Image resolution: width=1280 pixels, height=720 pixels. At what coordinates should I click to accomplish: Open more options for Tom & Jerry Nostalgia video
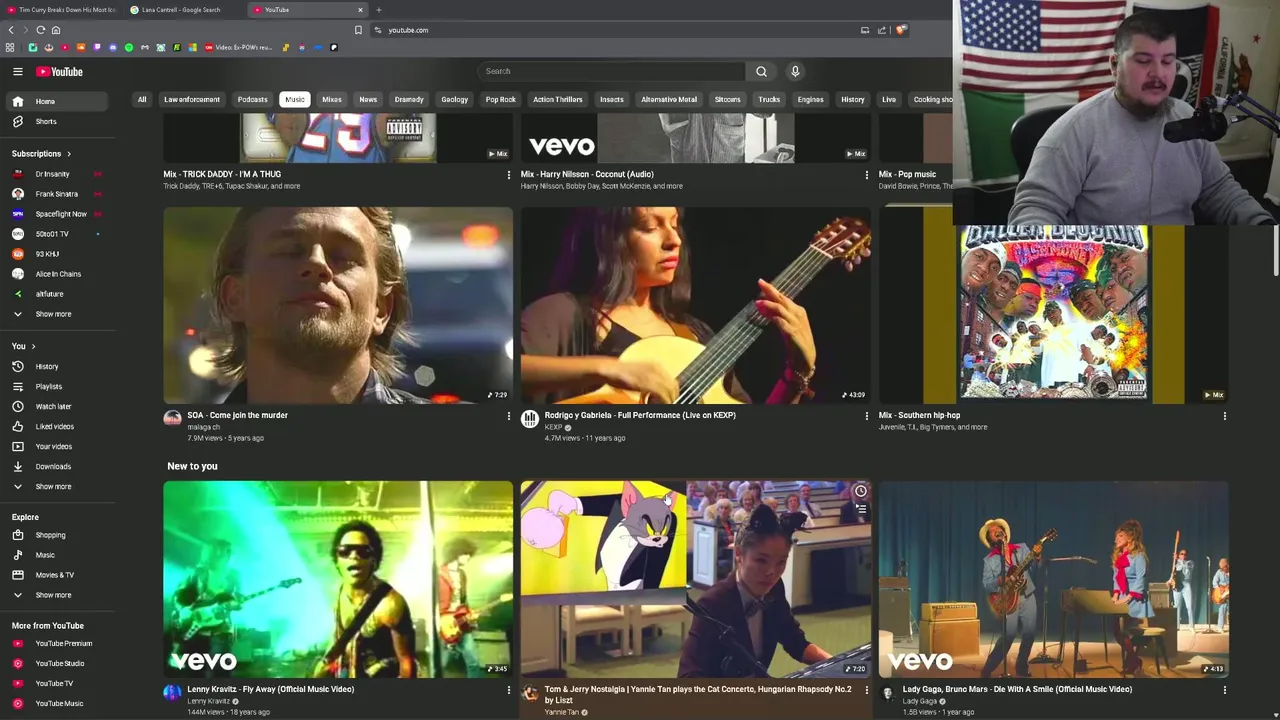(x=866, y=690)
